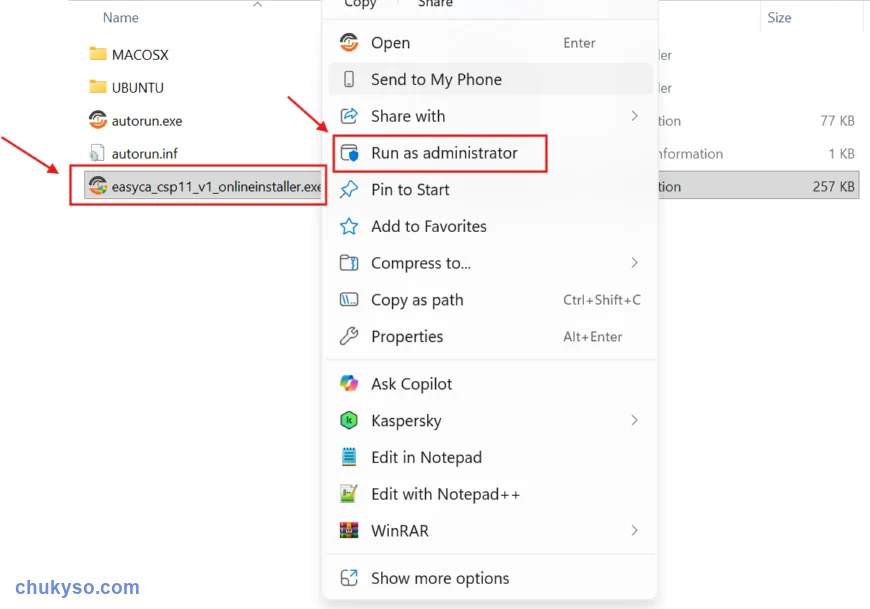
Task: Choose Pin to Start
Action: pos(490,190)
